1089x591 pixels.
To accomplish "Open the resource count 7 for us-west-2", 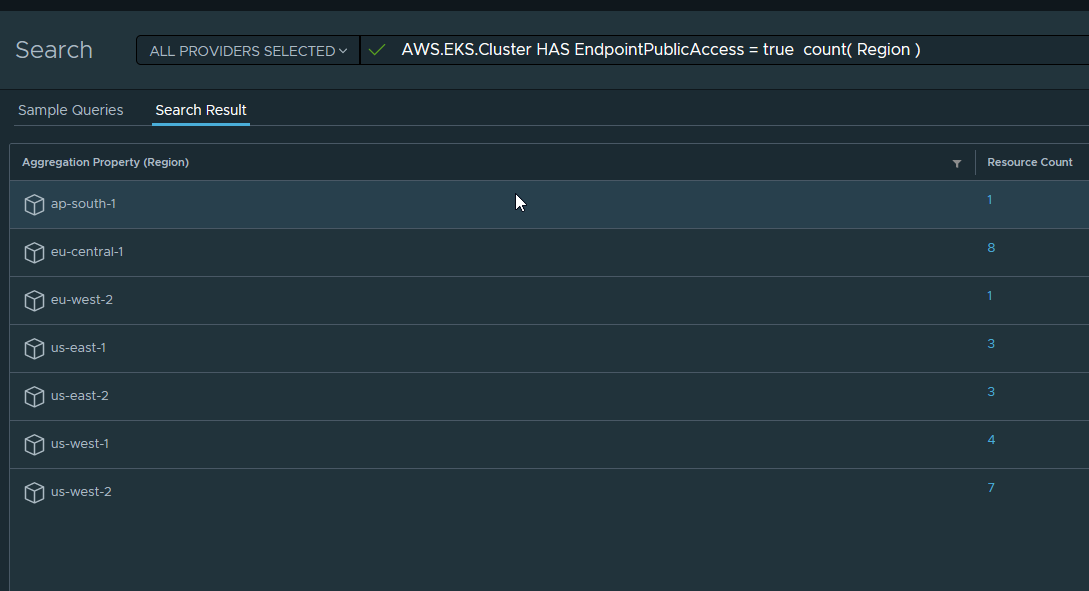I will 991,488.
